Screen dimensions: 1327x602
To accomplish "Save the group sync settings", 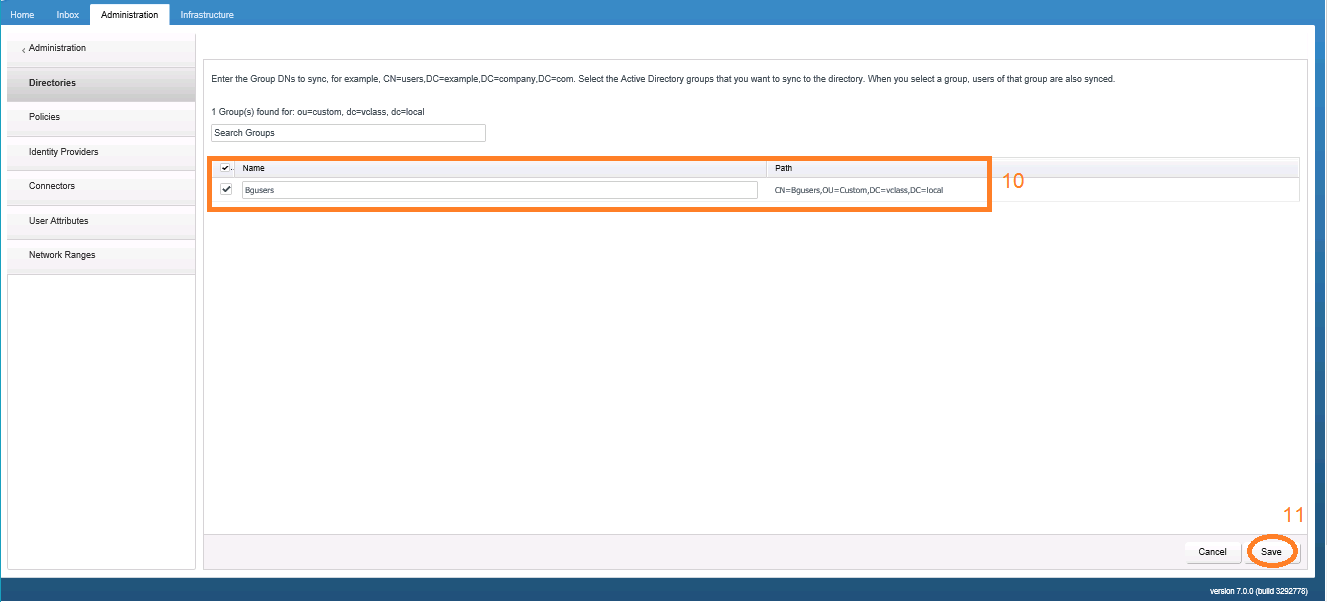I will [x=1271, y=551].
